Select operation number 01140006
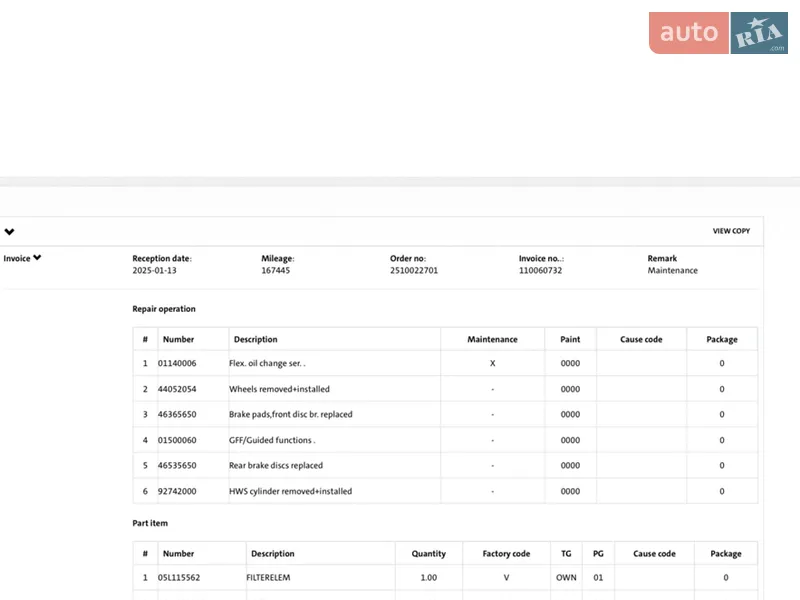Screen dimensions: 800x600 click(177, 363)
